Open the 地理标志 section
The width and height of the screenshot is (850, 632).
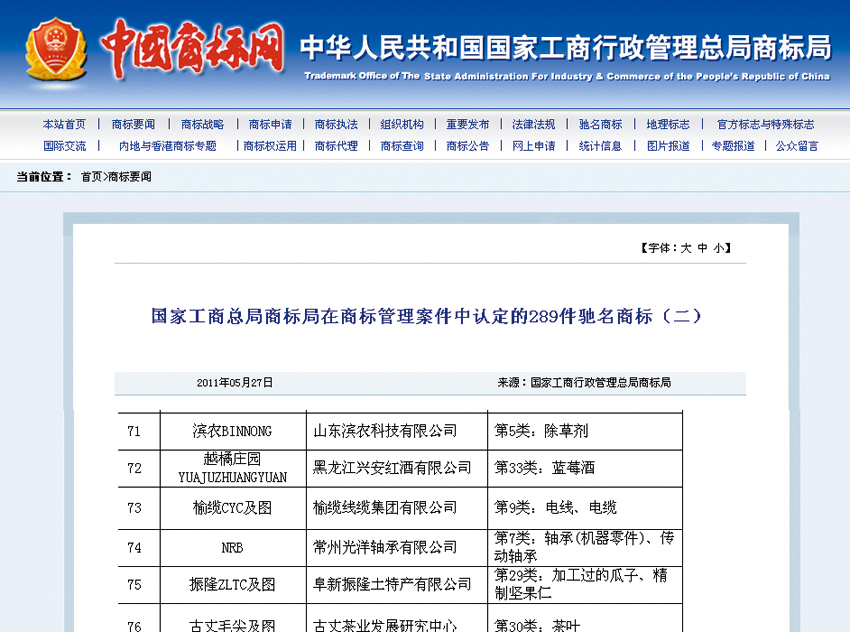click(668, 124)
